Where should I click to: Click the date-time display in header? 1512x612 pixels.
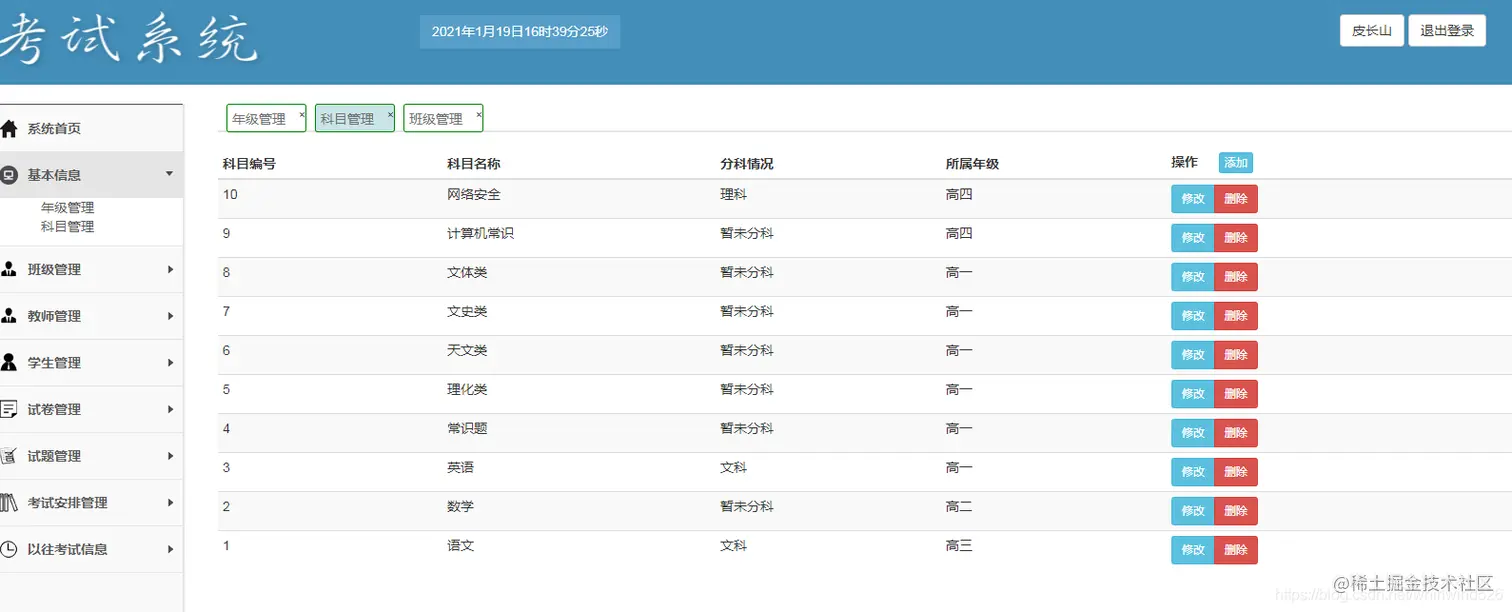(x=520, y=31)
